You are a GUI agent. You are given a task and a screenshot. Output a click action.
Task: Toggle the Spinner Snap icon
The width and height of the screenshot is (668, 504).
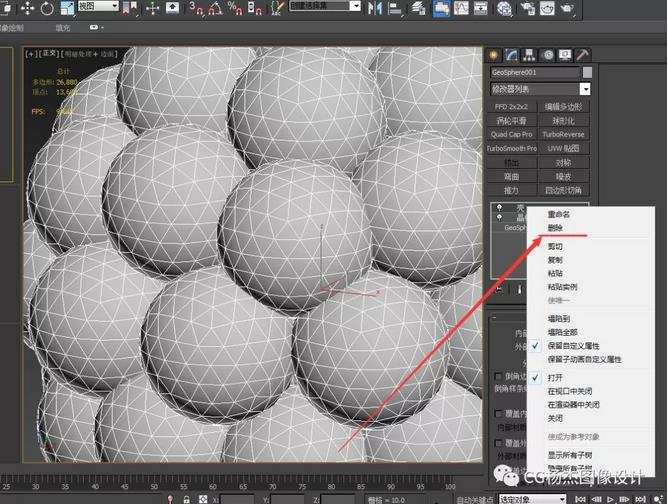(255, 8)
